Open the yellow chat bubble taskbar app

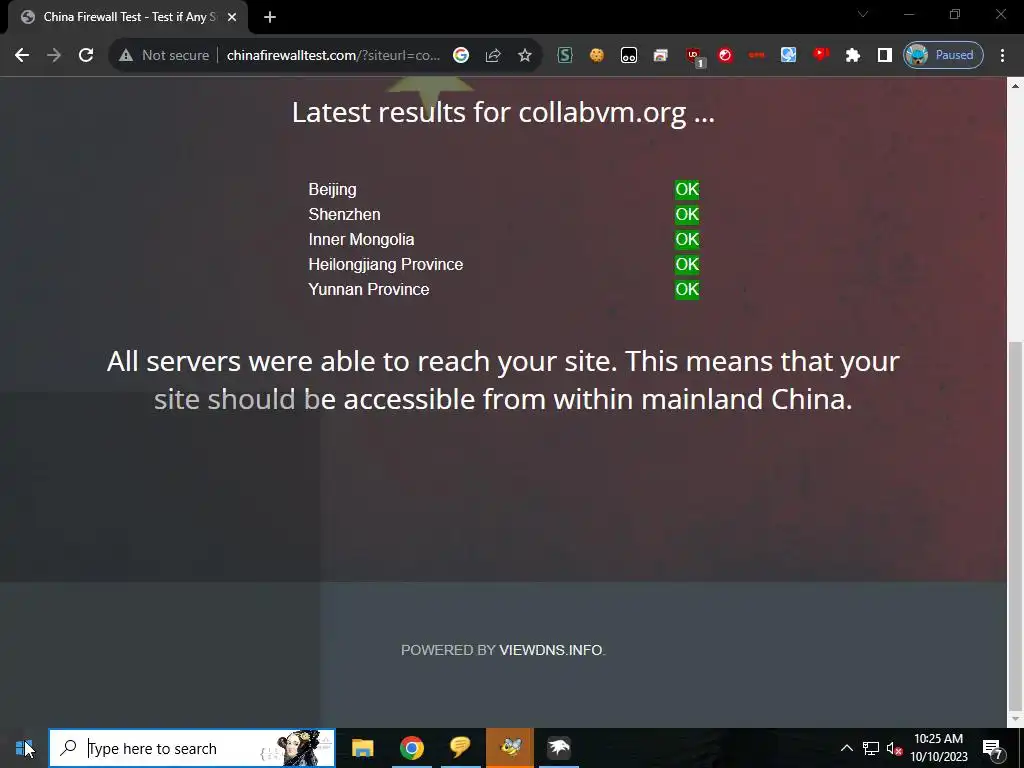(x=460, y=748)
